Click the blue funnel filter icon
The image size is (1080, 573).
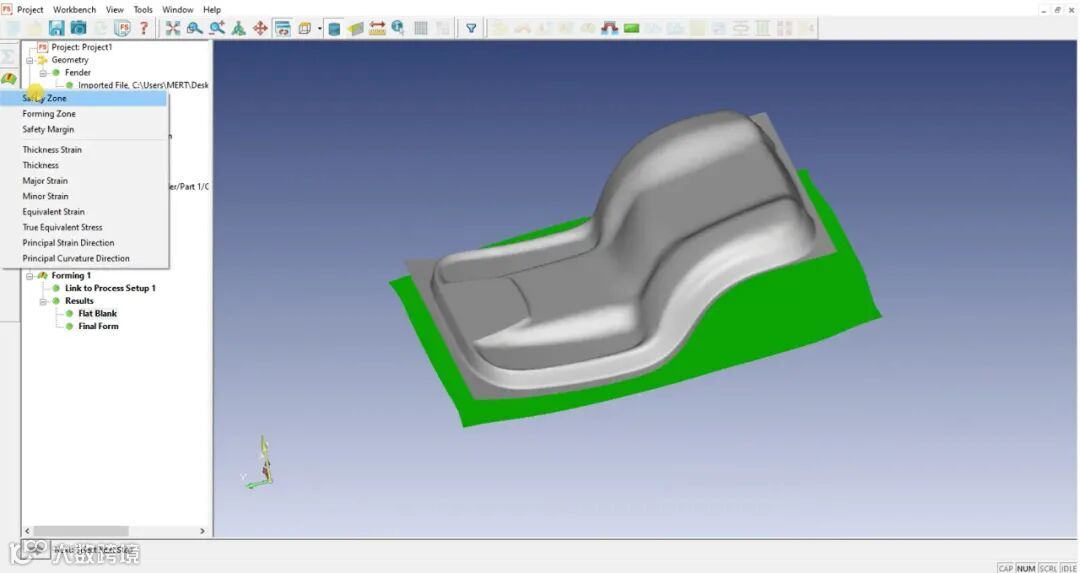(471, 28)
